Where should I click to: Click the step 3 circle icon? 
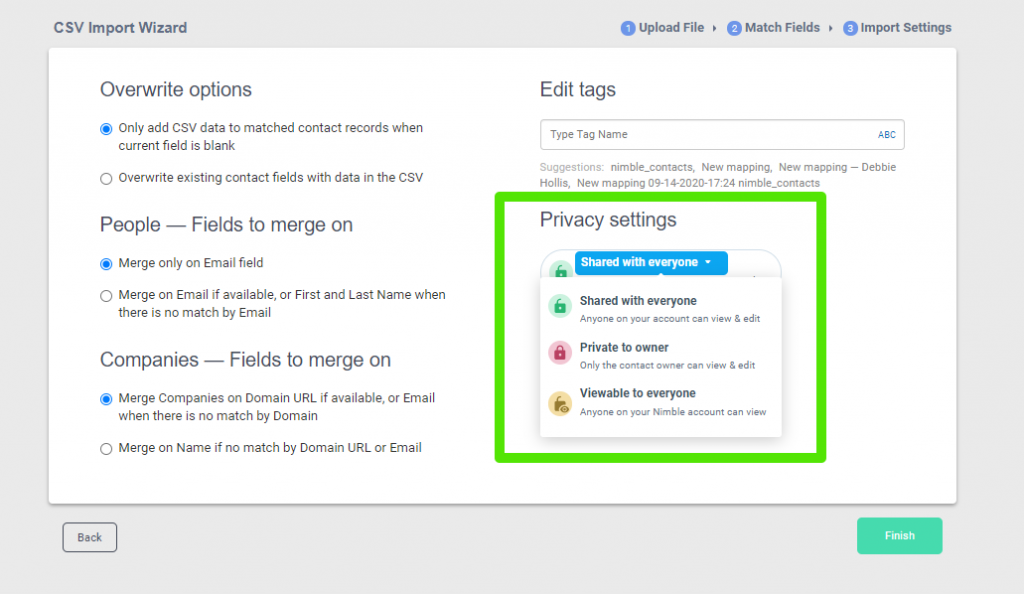coord(850,28)
